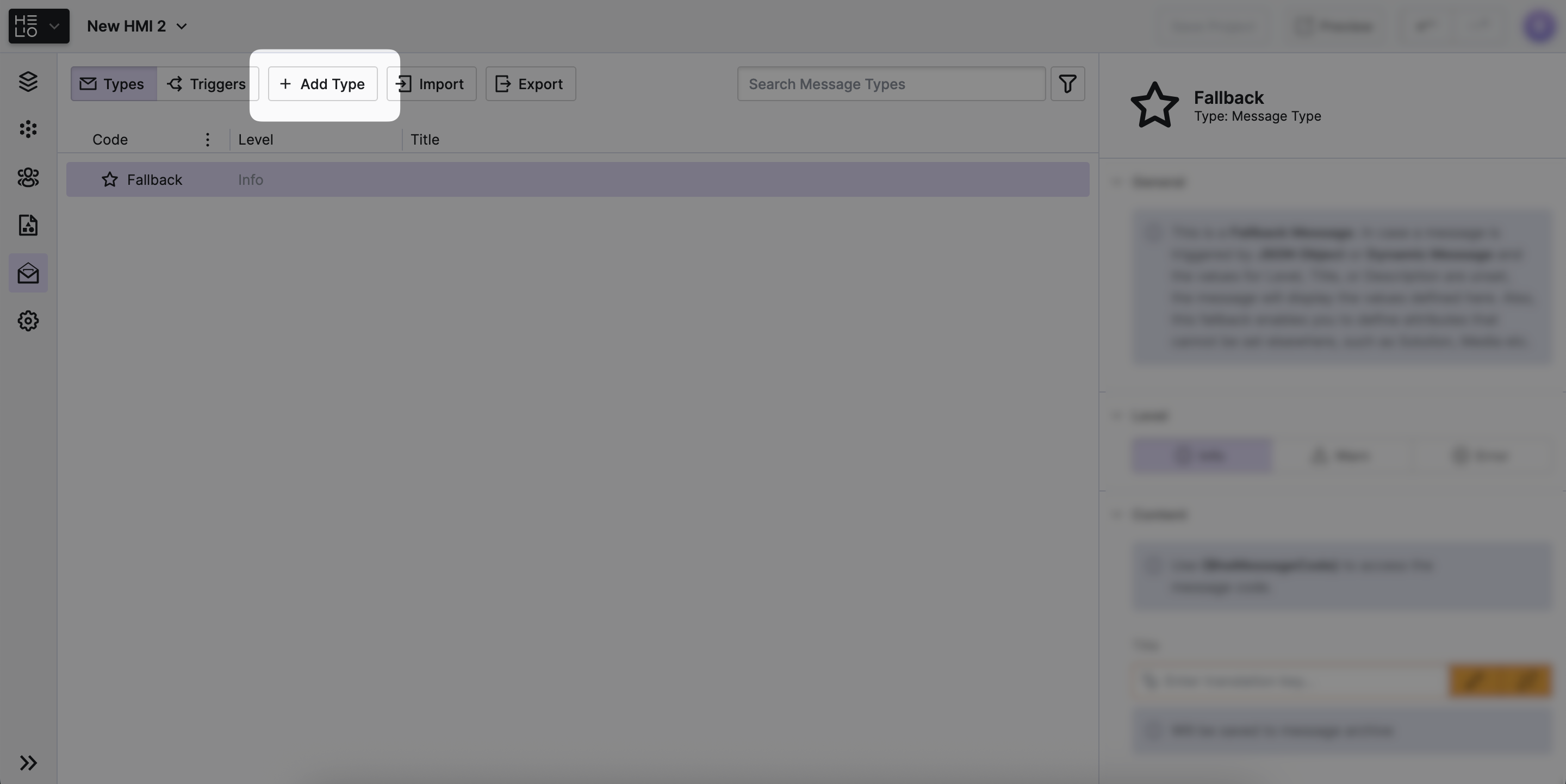Open the Code column options menu
This screenshot has height=784, width=1566.
point(207,140)
